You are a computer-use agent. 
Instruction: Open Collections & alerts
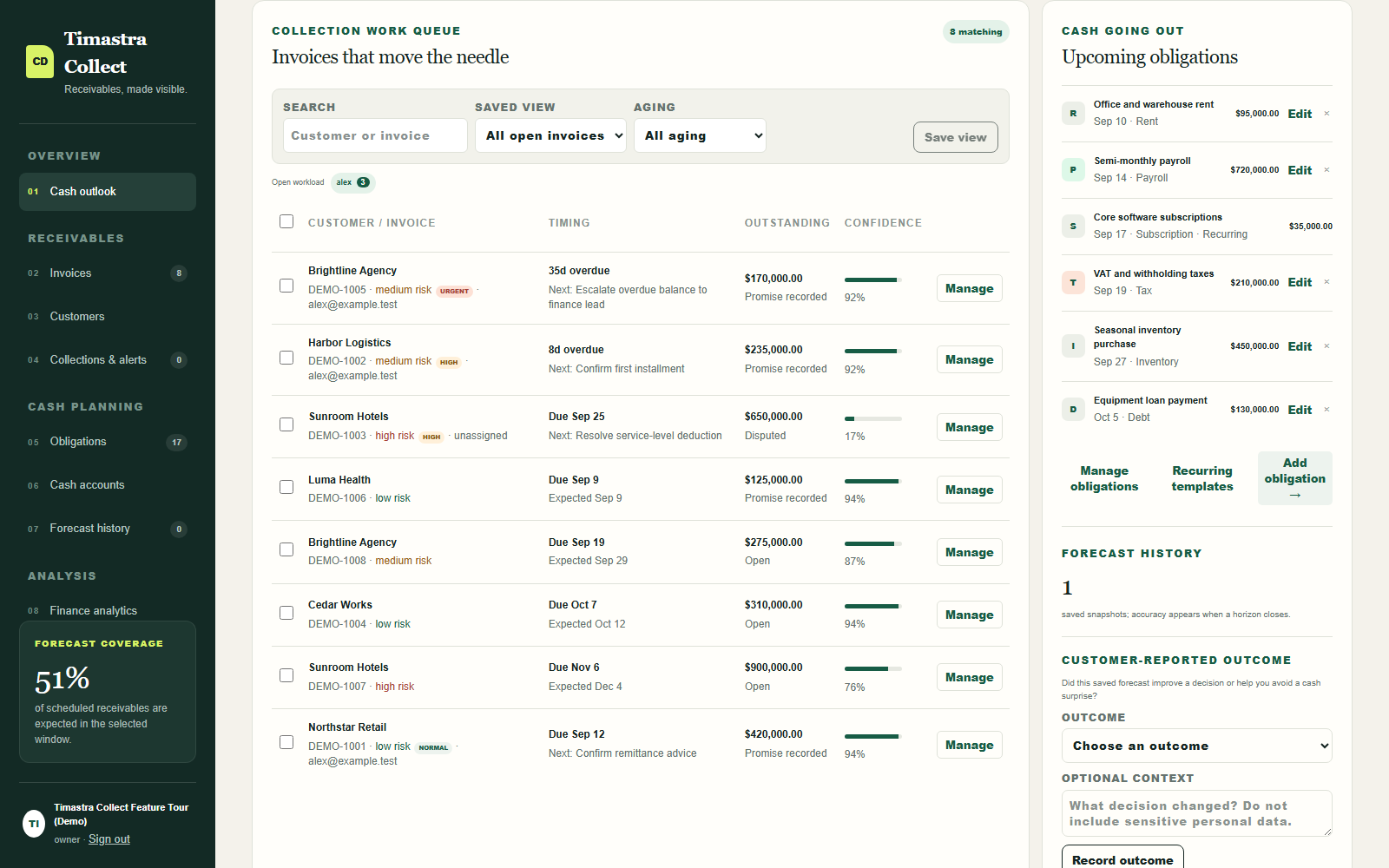108,360
